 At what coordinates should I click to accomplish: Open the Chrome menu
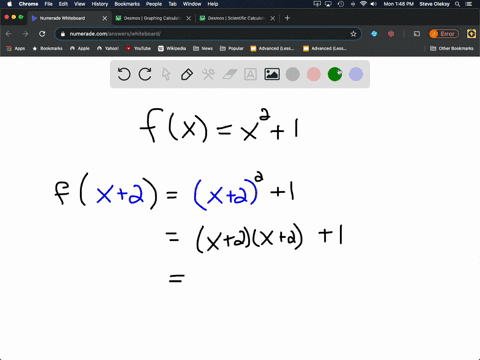[x=28, y=4]
